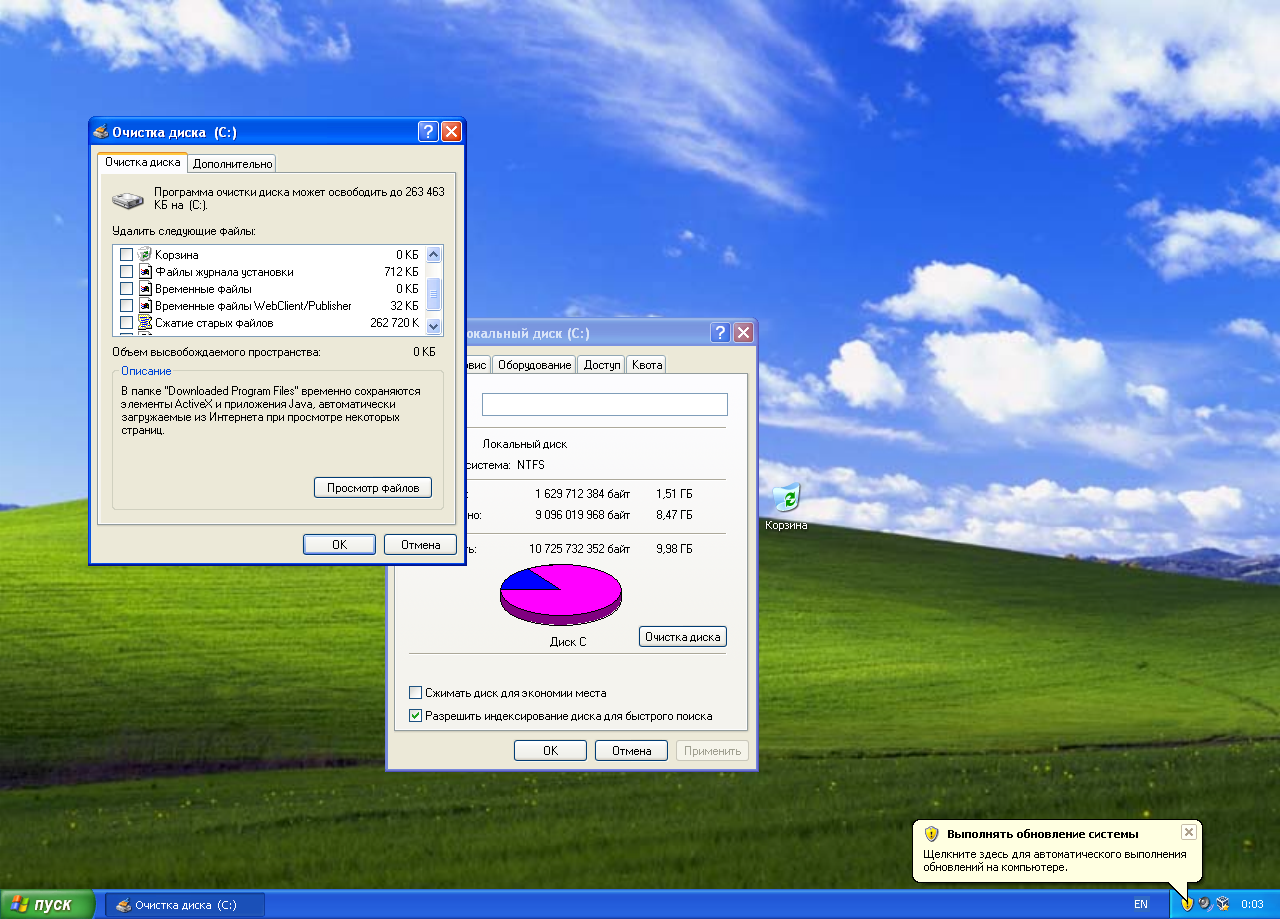Click the 9,98 ГБ capacity value
Screen dimensions: 1280x919
point(674,548)
